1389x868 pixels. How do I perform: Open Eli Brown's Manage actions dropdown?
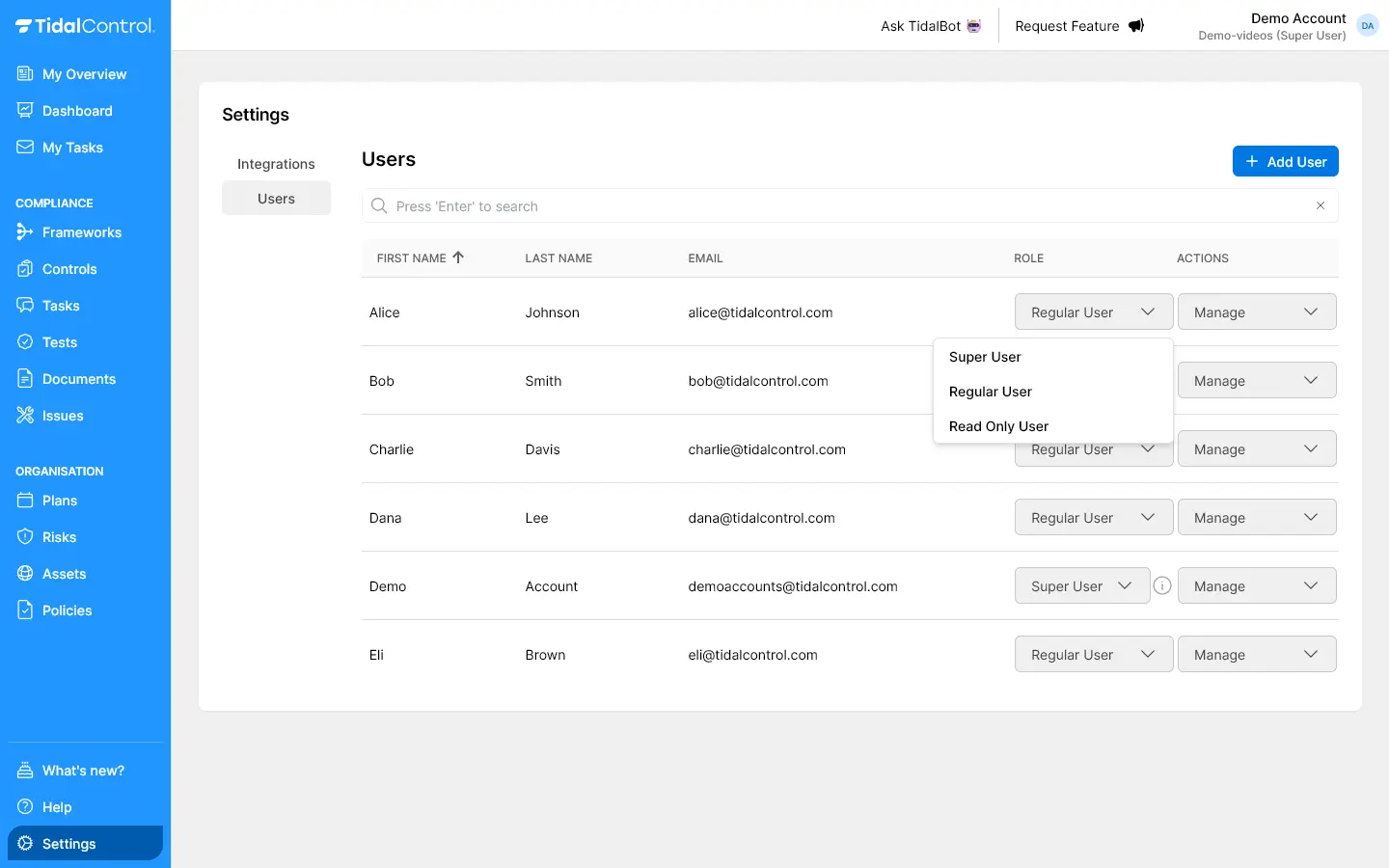[x=1256, y=655]
